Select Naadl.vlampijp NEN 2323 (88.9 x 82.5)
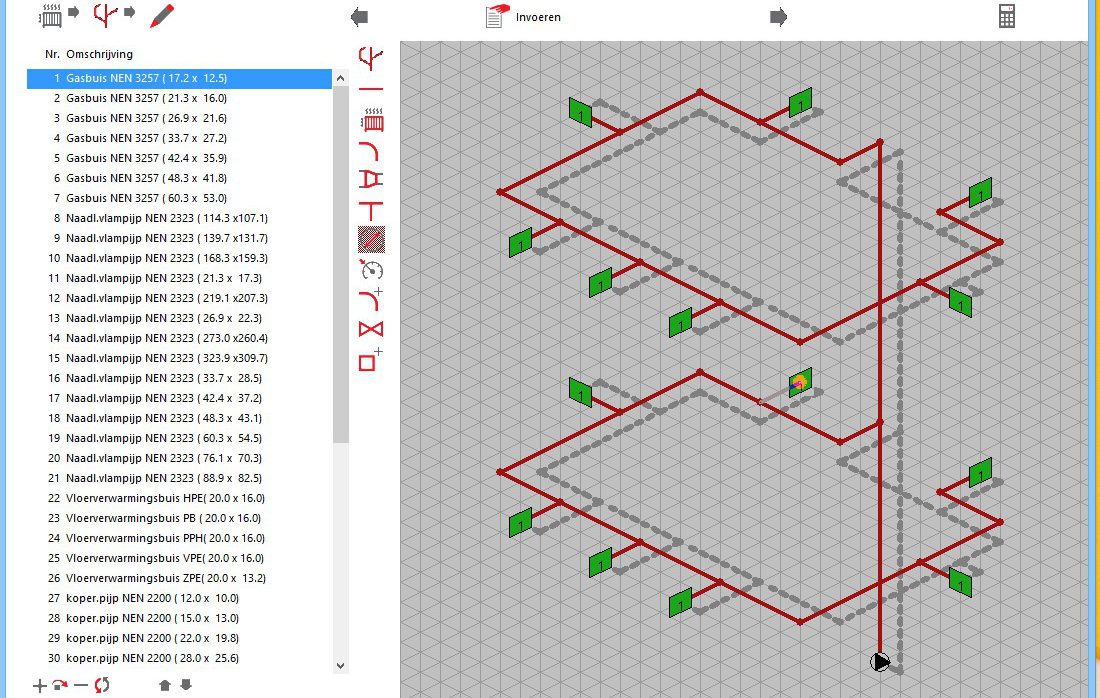 [179, 478]
